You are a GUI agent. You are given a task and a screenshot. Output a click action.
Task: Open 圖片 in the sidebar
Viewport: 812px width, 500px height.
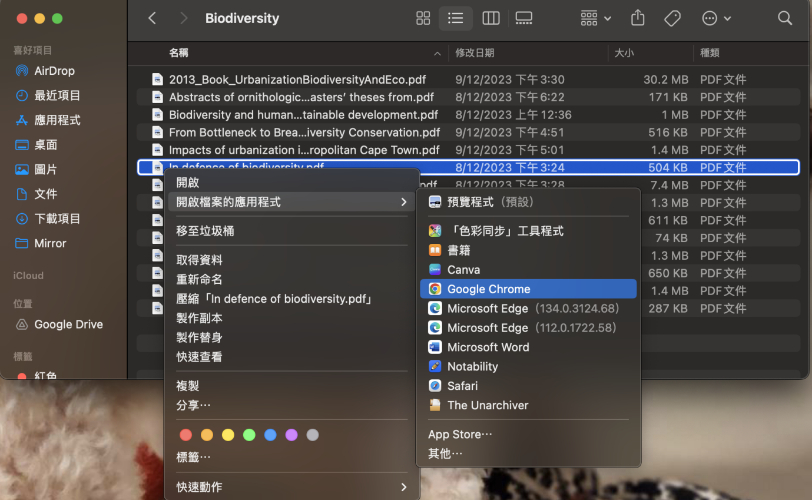[x=36, y=169]
